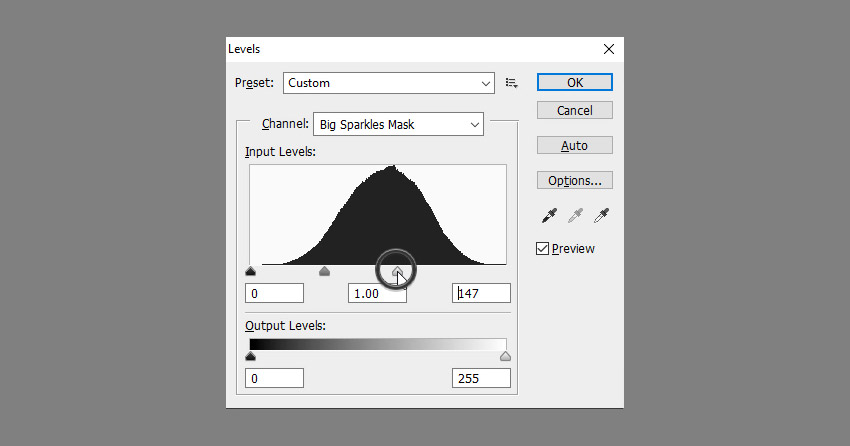This screenshot has width=850, height=446.
Task: Click the input highlight field 147
Action: coord(481,293)
